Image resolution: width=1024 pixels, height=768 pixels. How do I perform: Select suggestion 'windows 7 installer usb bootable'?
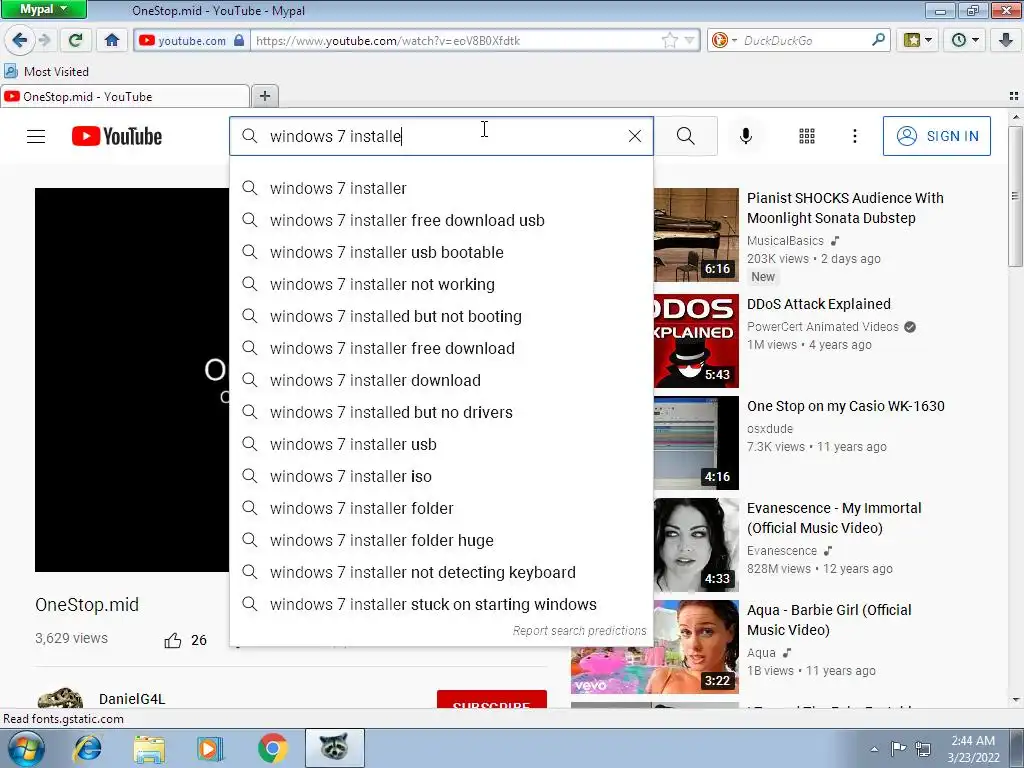(441, 252)
